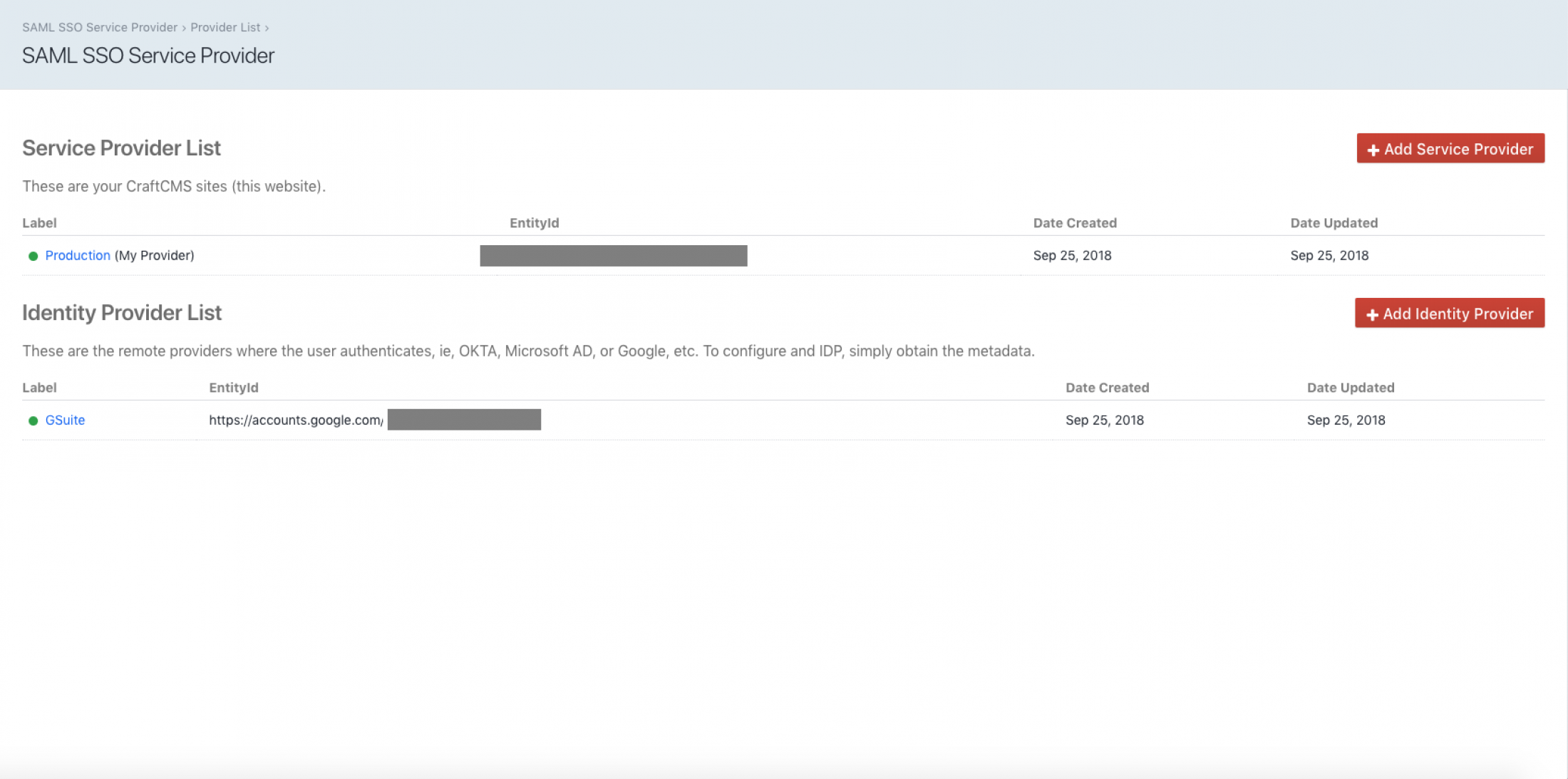Click the SAML SSO Service Provider page title
The height and width of the screenshot is (779, 1568).
(x=148, y=56)
